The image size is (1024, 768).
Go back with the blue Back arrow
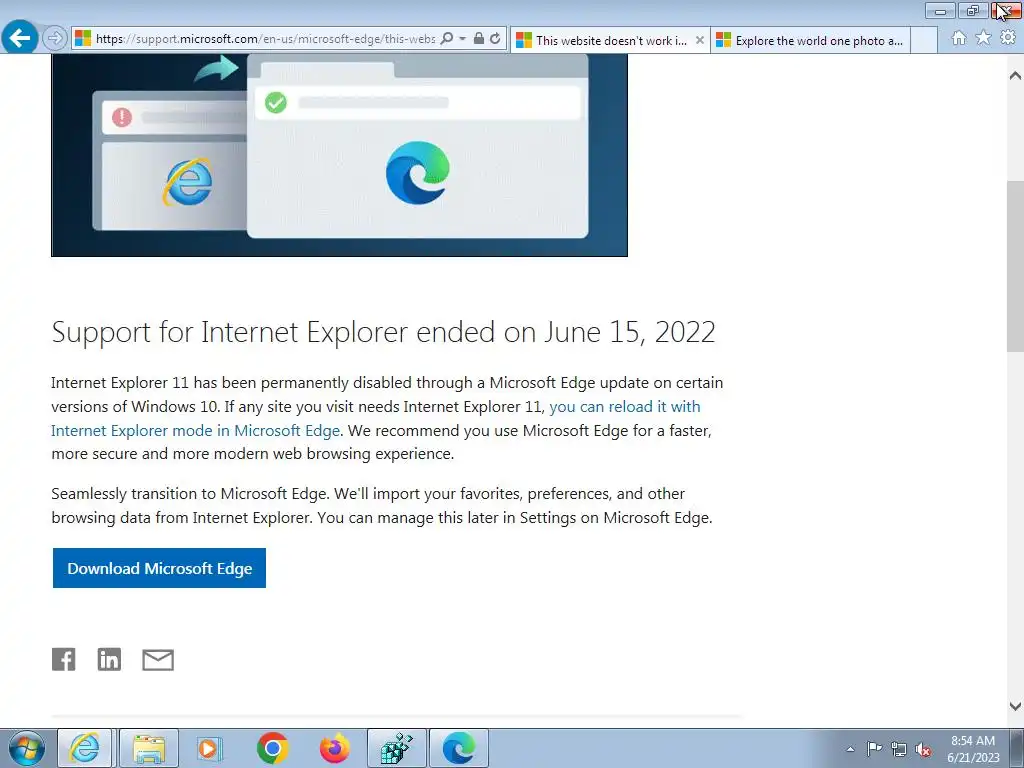20,38
